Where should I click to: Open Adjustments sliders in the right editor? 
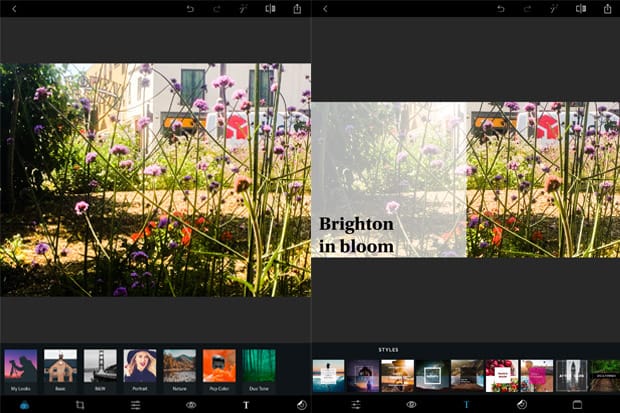[355, 404]
